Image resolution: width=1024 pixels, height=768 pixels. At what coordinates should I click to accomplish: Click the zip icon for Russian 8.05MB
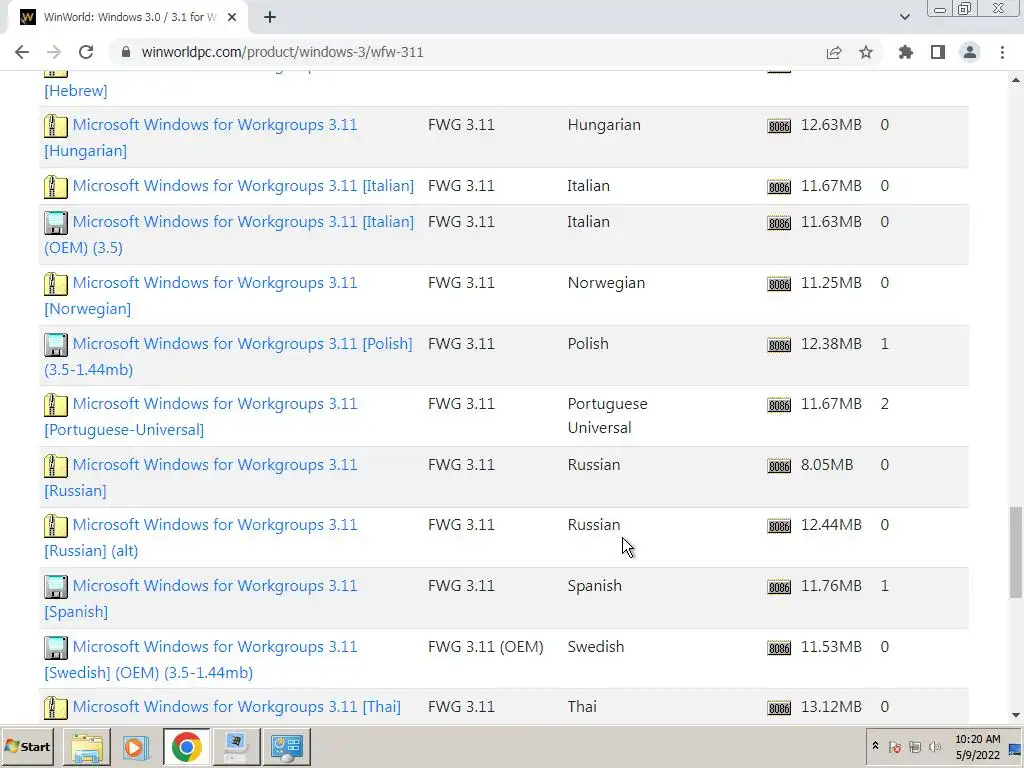56,466
